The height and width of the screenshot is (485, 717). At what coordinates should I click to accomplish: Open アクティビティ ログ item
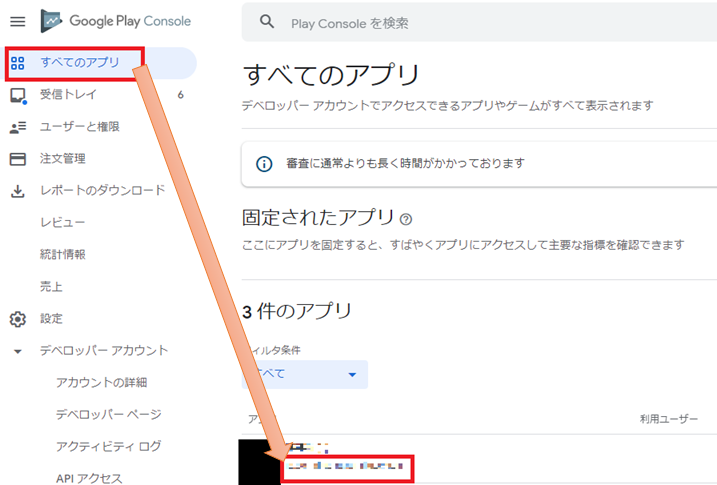pyautogui.click(x=108, y=447)
